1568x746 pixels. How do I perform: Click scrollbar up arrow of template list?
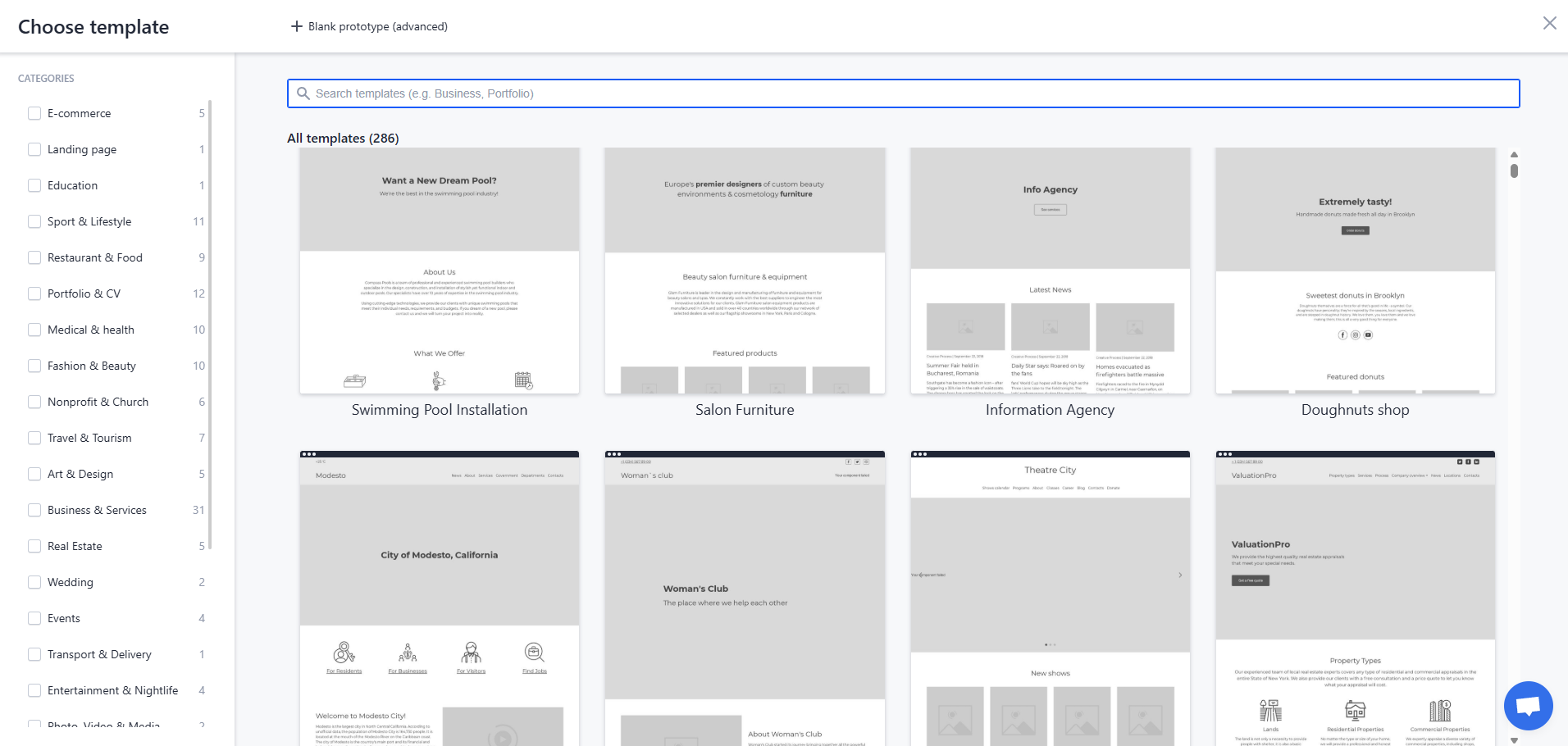1514,154
